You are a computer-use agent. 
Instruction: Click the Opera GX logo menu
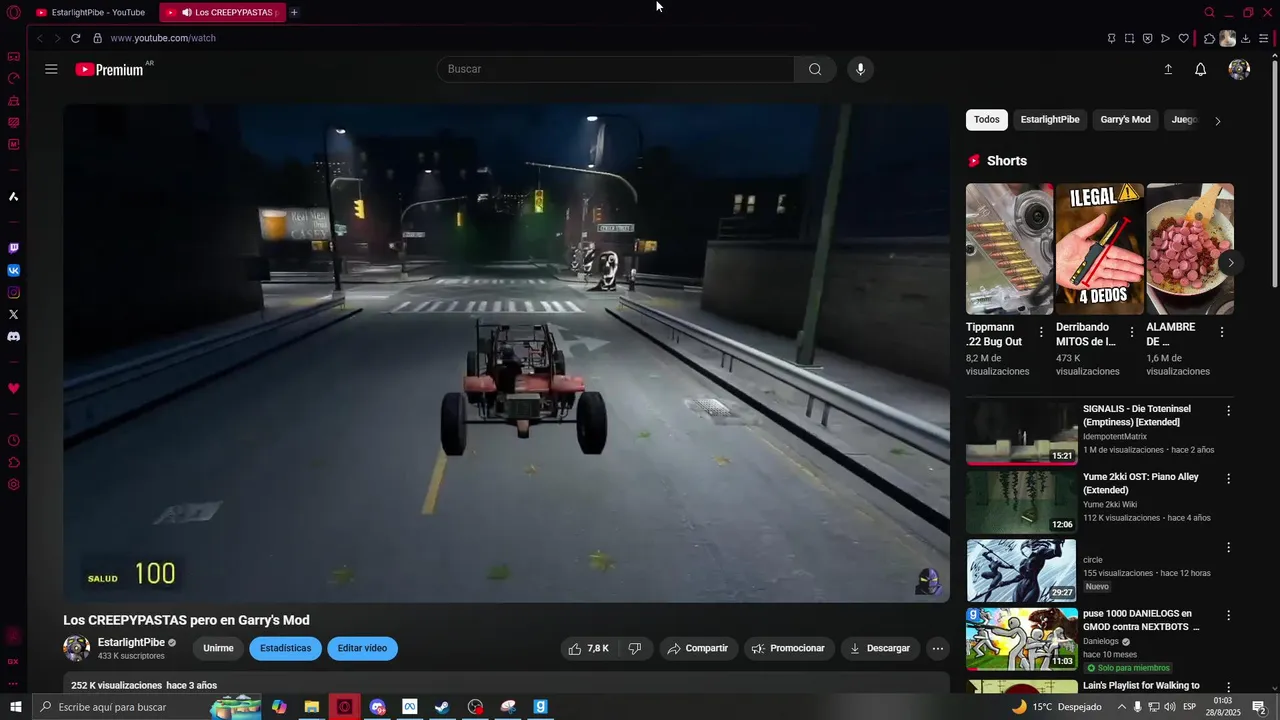[13, 12]
